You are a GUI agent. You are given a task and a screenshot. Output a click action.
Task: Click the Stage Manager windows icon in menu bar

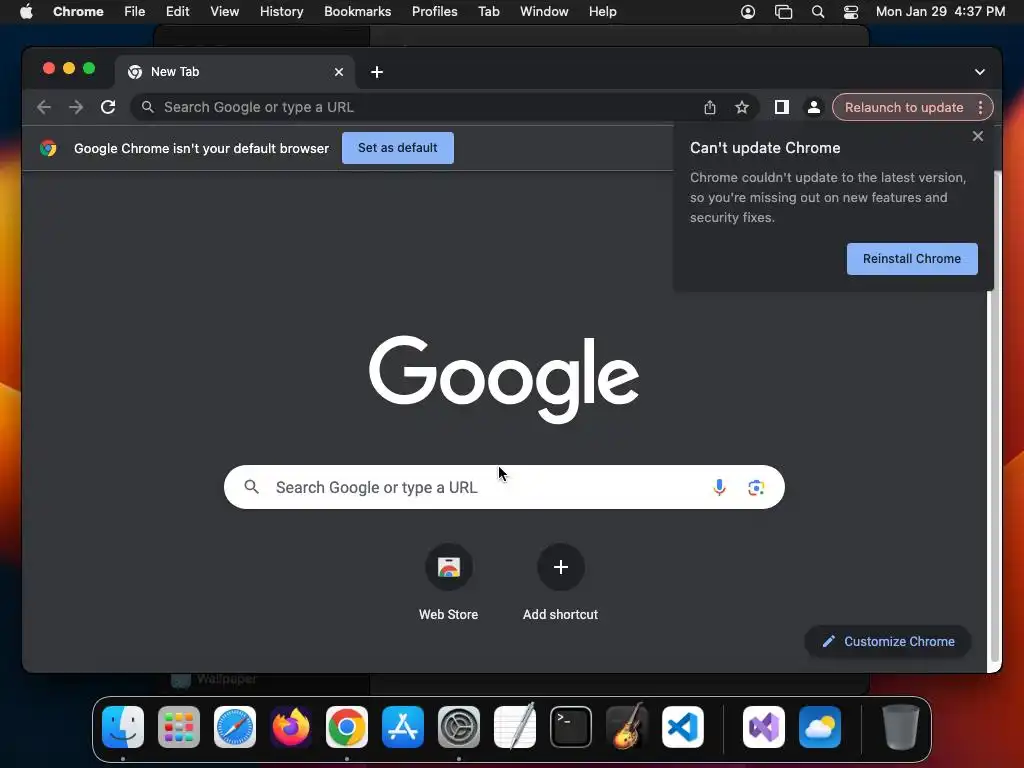783,12
